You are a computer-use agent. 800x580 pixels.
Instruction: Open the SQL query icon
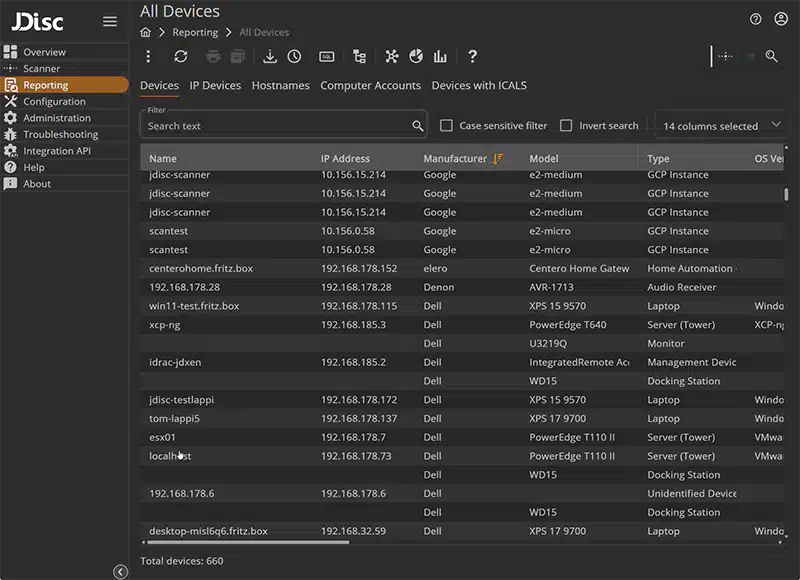tap(326, 57)
